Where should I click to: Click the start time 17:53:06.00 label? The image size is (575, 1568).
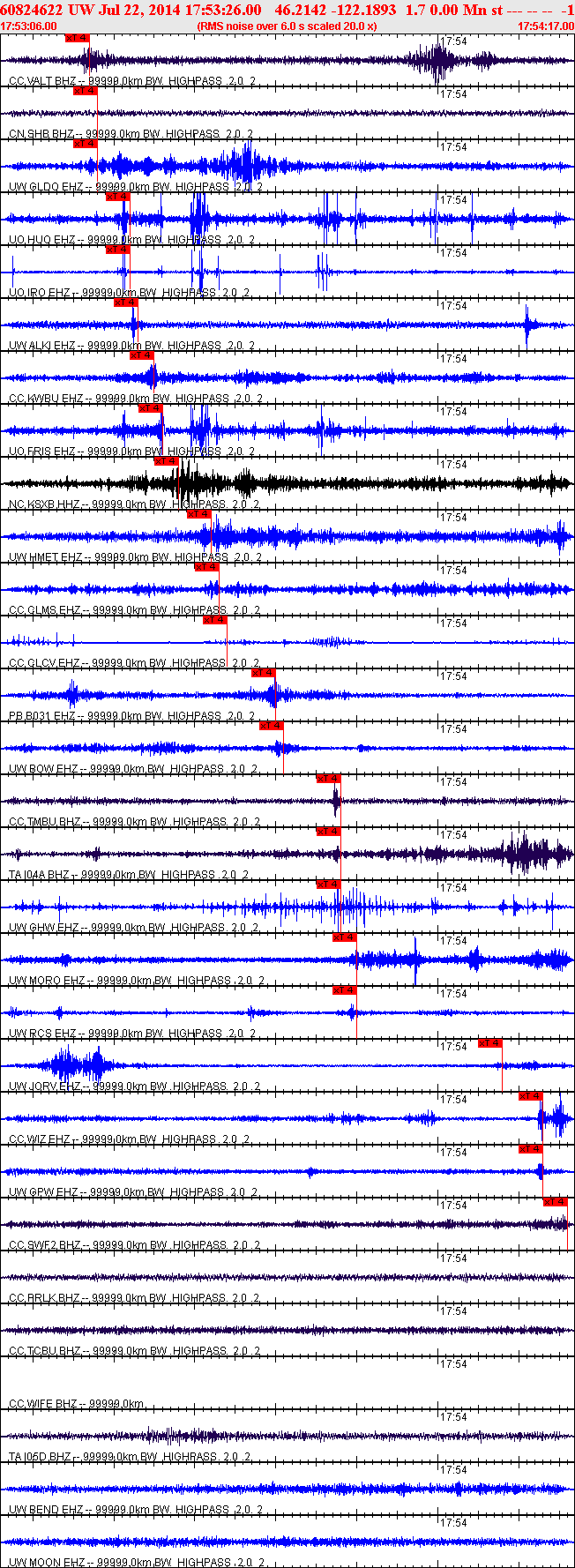tap(28, 26)
